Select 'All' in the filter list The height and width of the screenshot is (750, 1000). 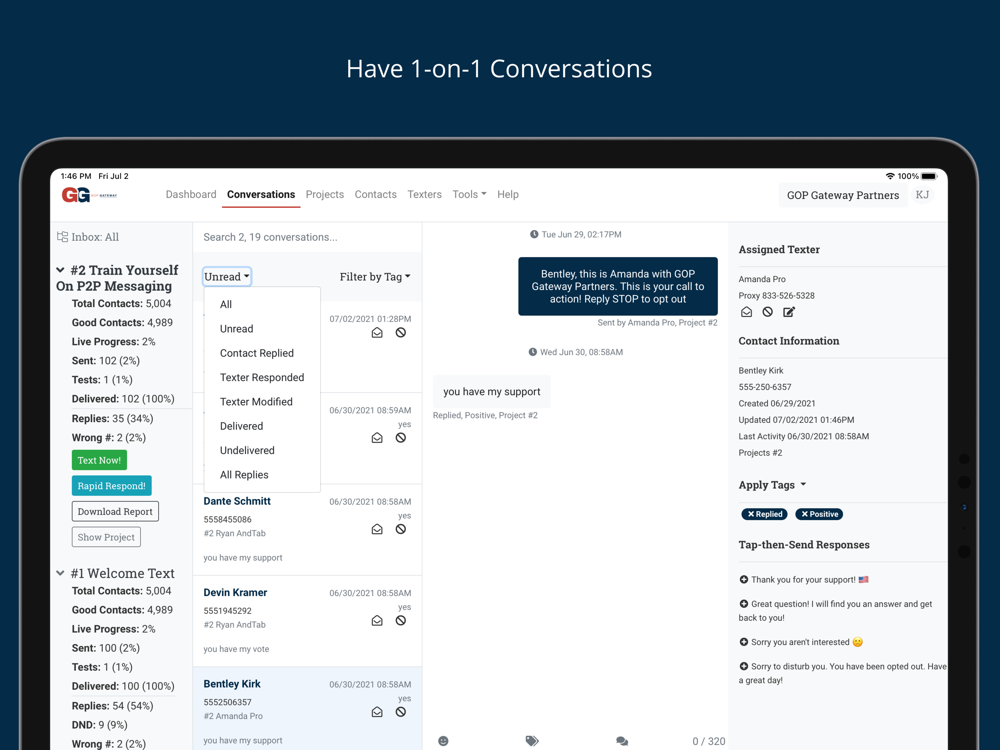pyautogui.click(x=261, y=304)
